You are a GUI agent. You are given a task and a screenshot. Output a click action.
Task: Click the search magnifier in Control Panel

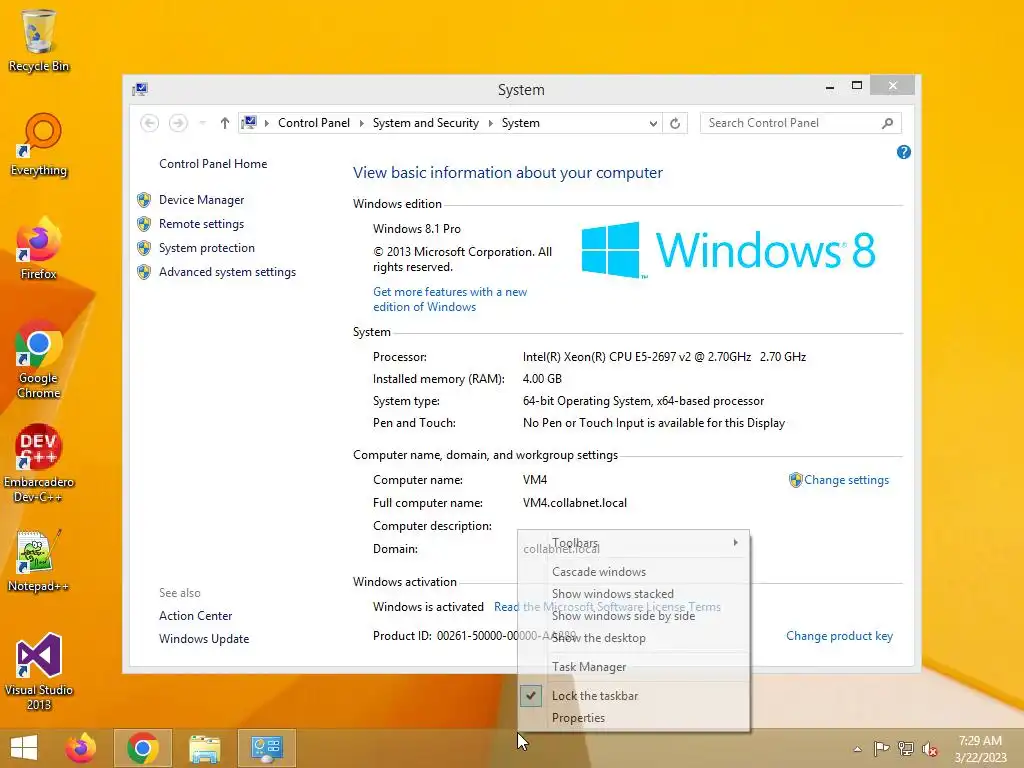[888, 123]
